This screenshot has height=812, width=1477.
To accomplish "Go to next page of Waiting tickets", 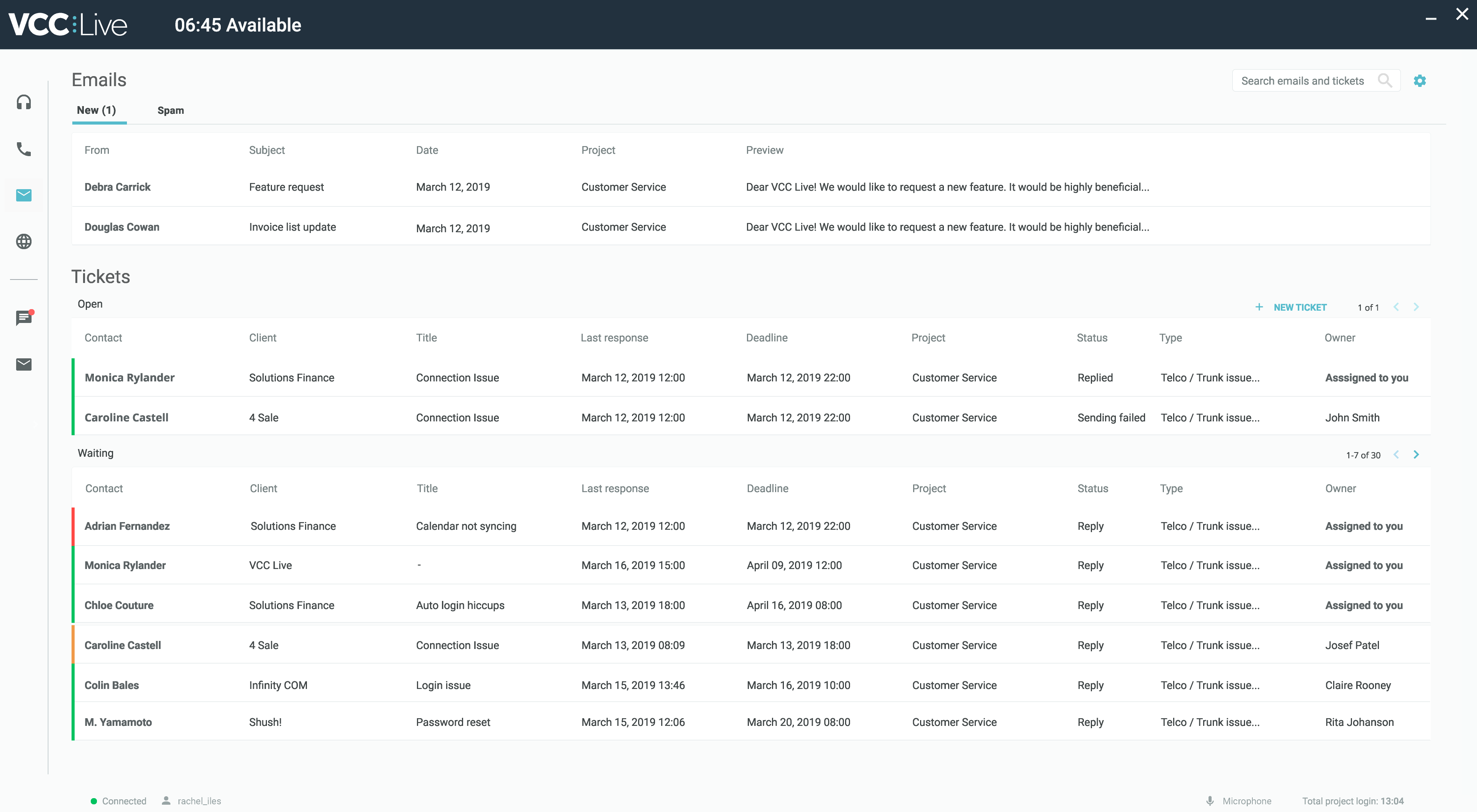I will (x=1416, y=454).
